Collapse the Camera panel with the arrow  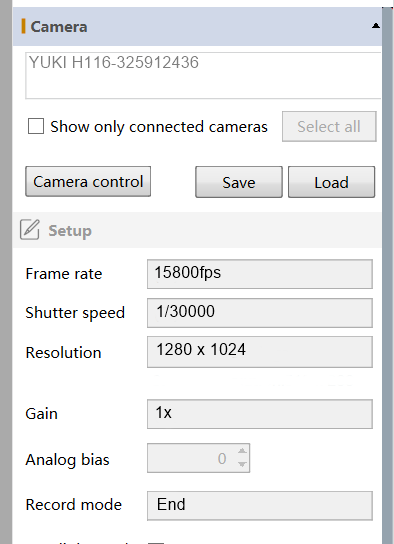(x=376, y=26)
